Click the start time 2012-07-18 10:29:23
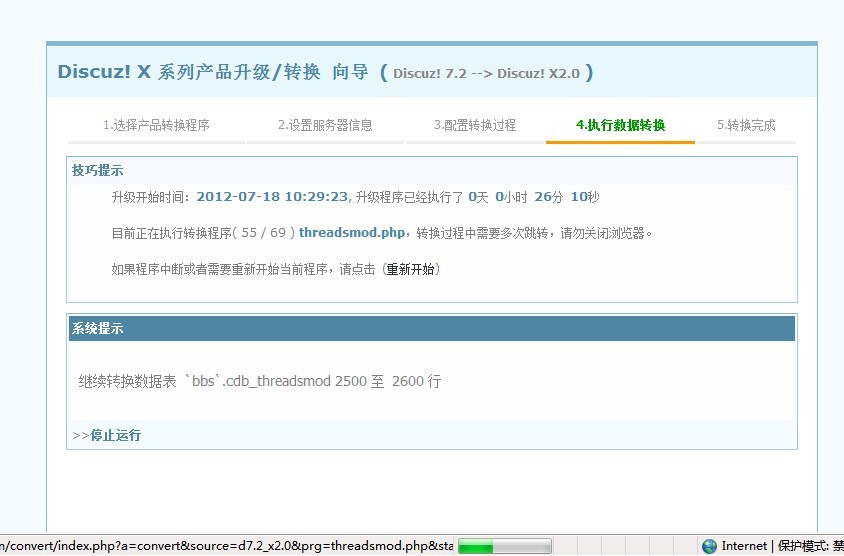Image resolution: width=844 pixels, height=556 pixels. [272, 197]
